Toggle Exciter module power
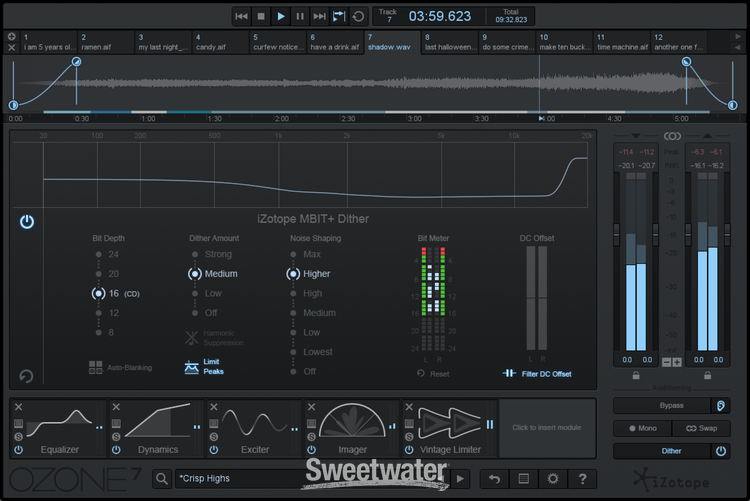Screen dimensions: 750x501 pos(214,450)
